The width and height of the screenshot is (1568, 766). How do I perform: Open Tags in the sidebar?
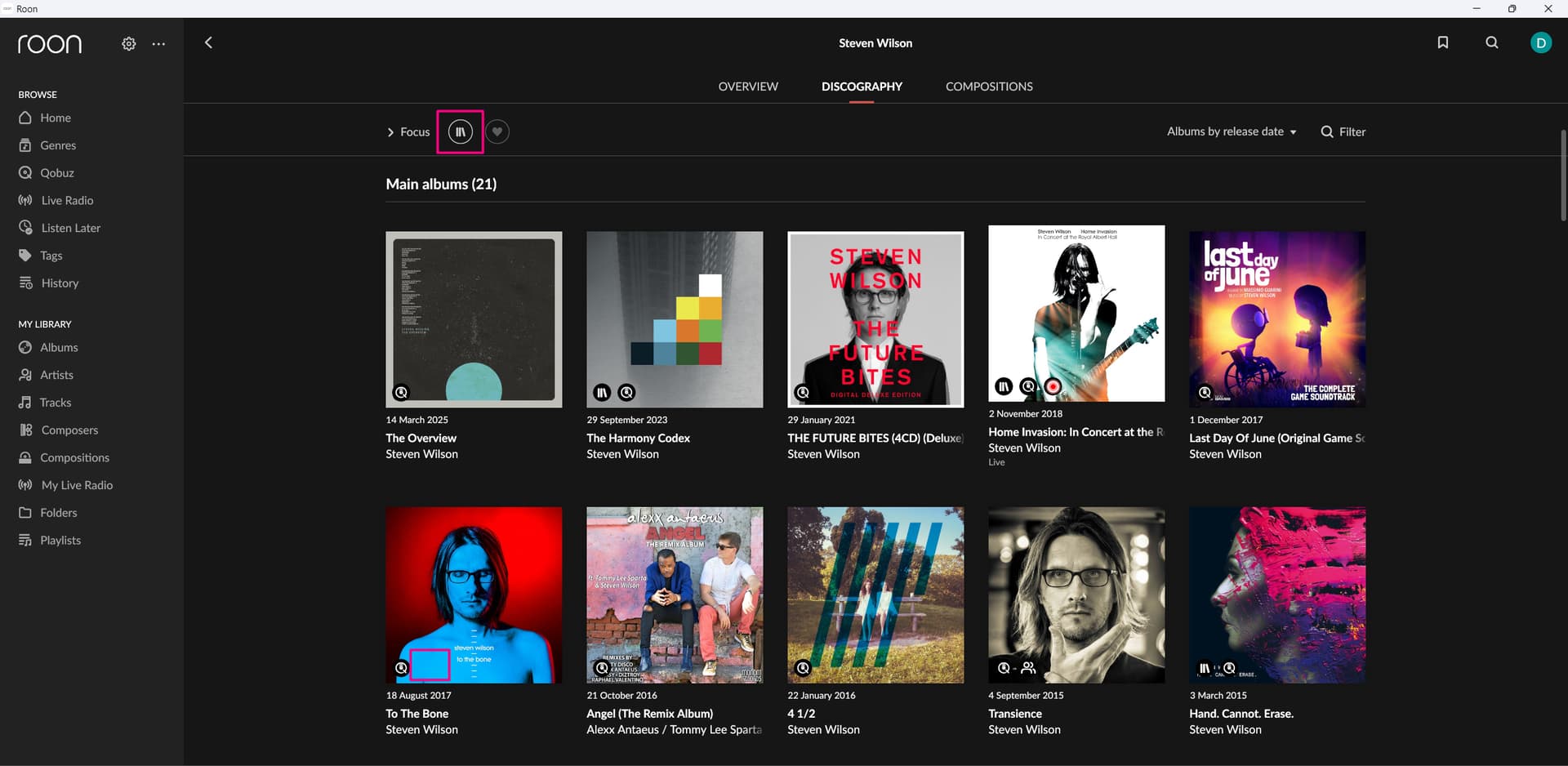[x=51, y=256]
